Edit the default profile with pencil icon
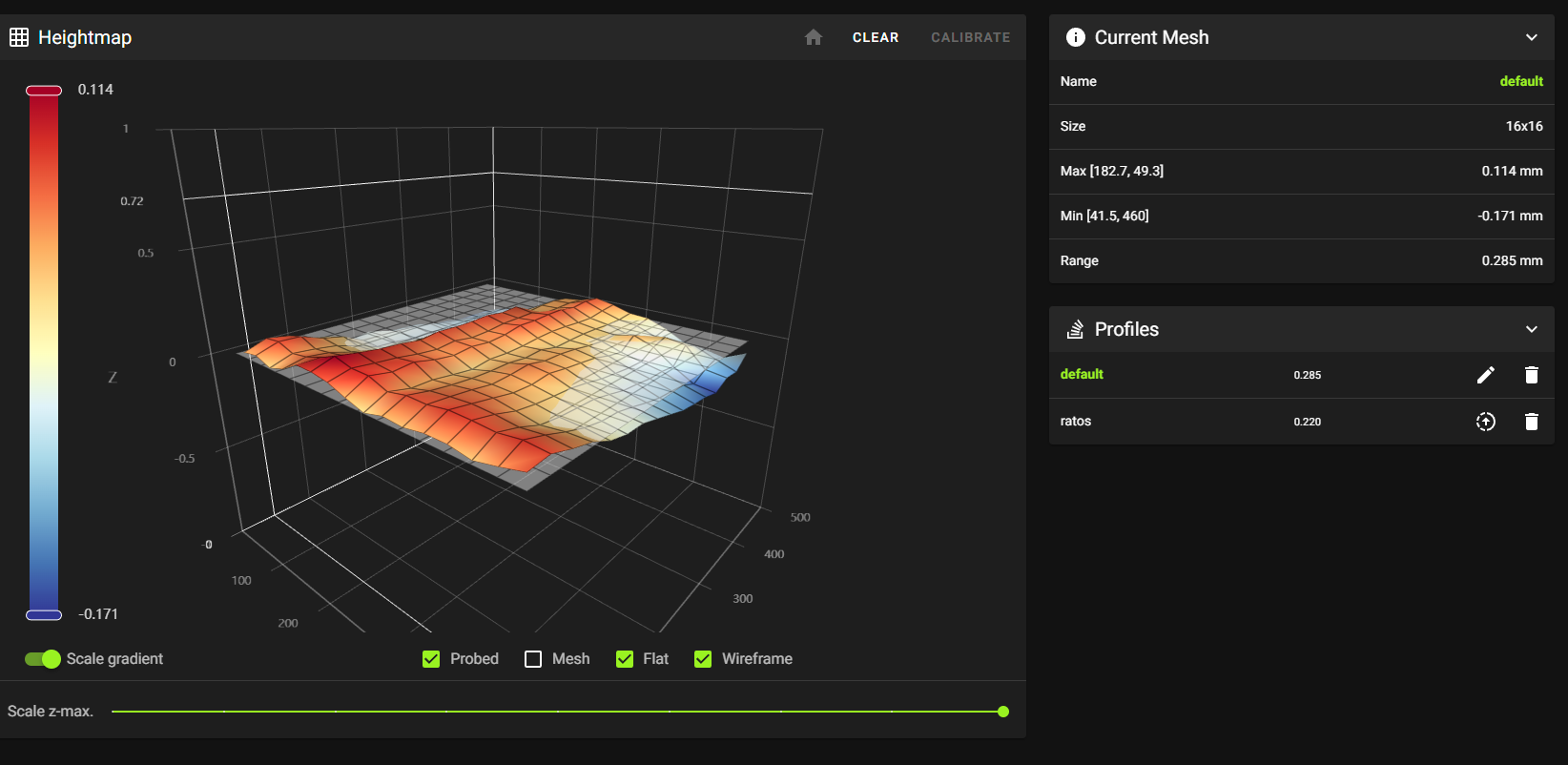 [x=1485, y=375]
